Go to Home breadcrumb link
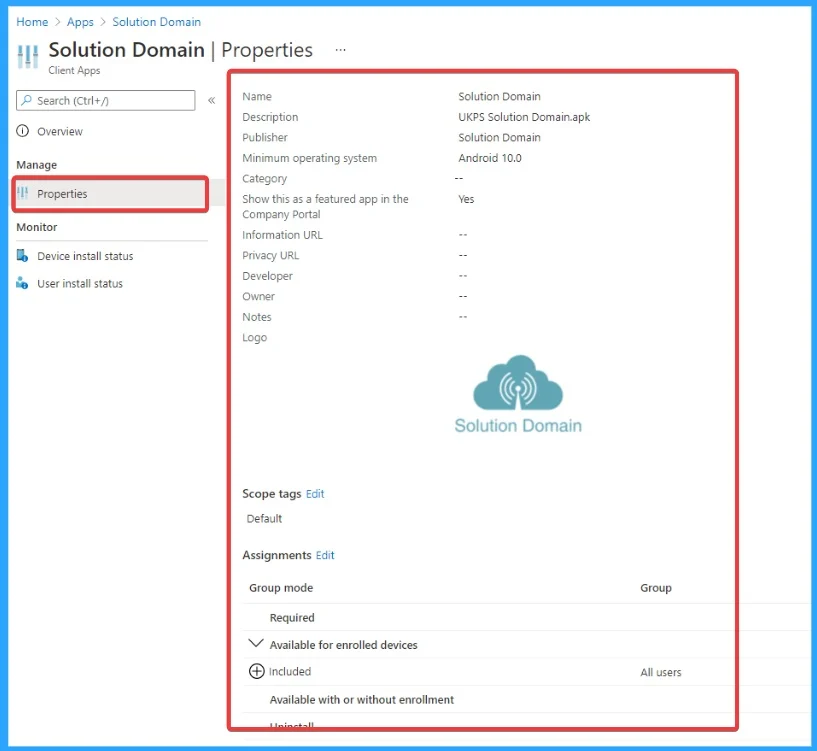The height and width of the screenshot is (751, 817). 32,22
